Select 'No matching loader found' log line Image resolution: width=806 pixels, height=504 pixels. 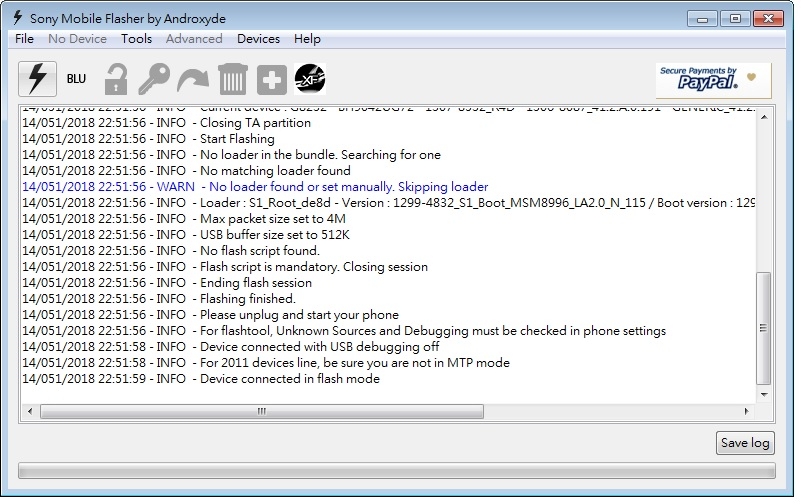pyautogui.click(x=187, y=171)
